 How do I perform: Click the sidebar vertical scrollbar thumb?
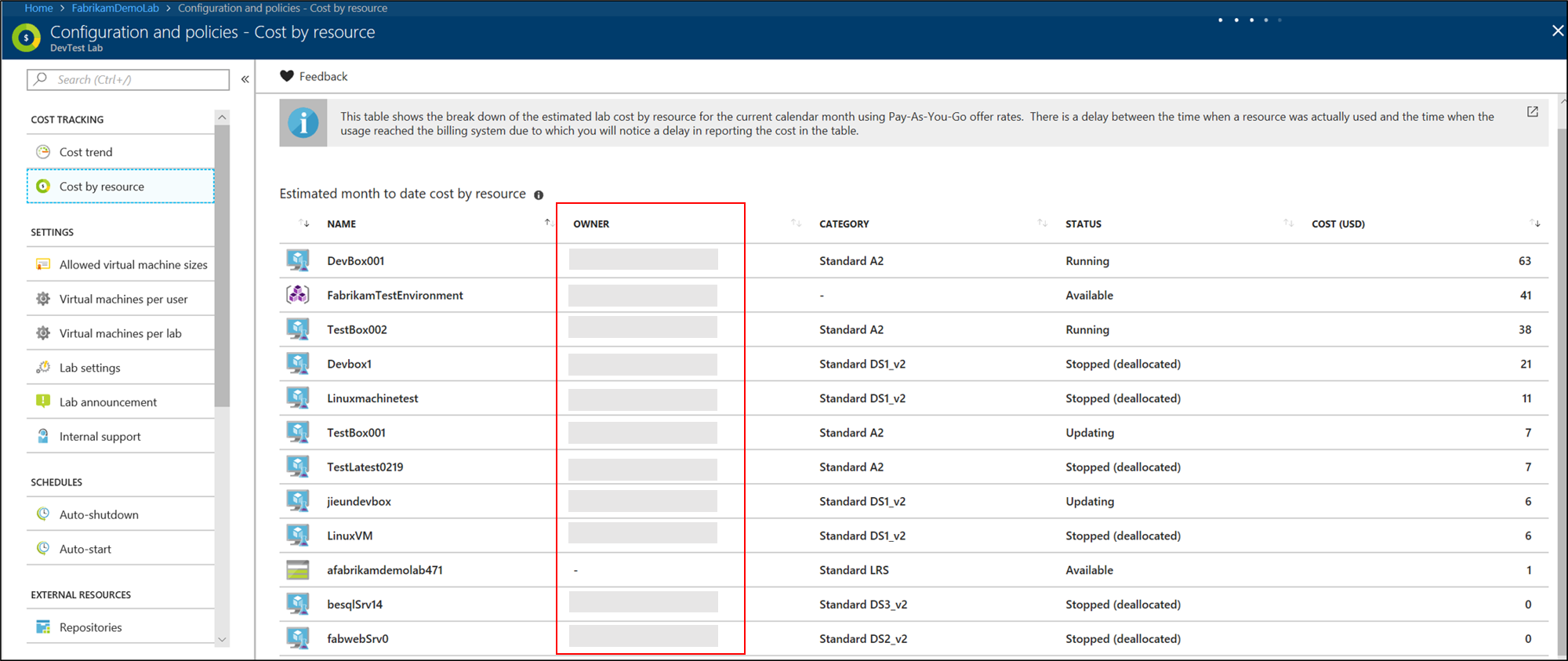coord(222,266)
